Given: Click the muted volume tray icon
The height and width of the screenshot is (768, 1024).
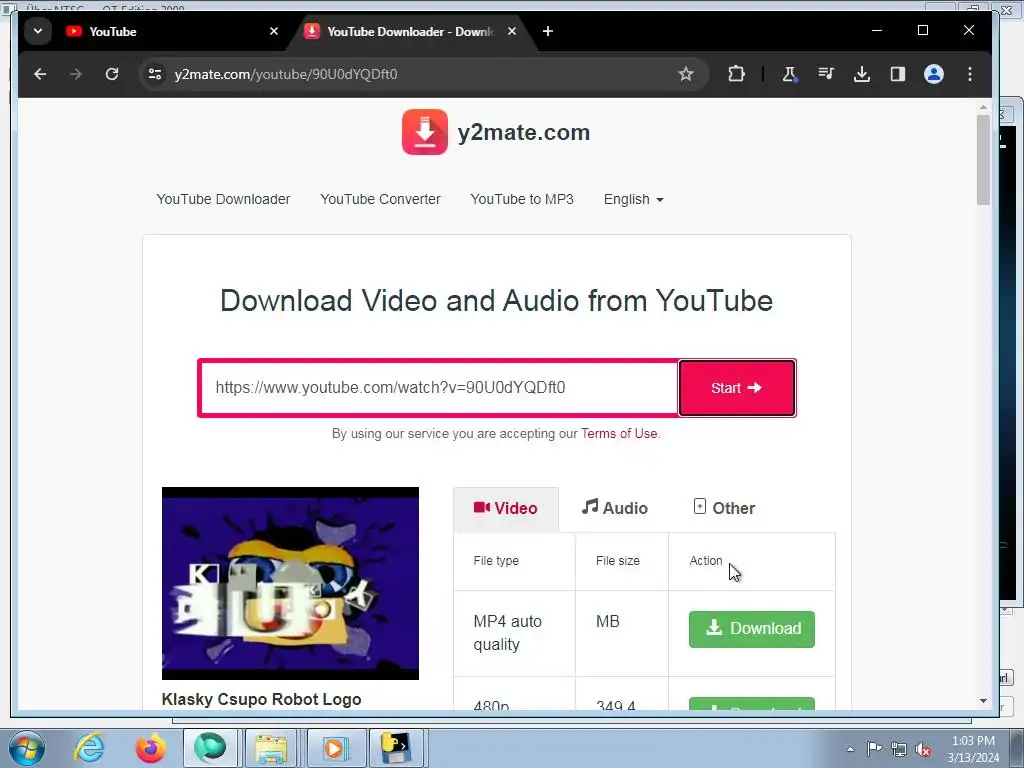Looking at the screenshot, I should 923,750.
